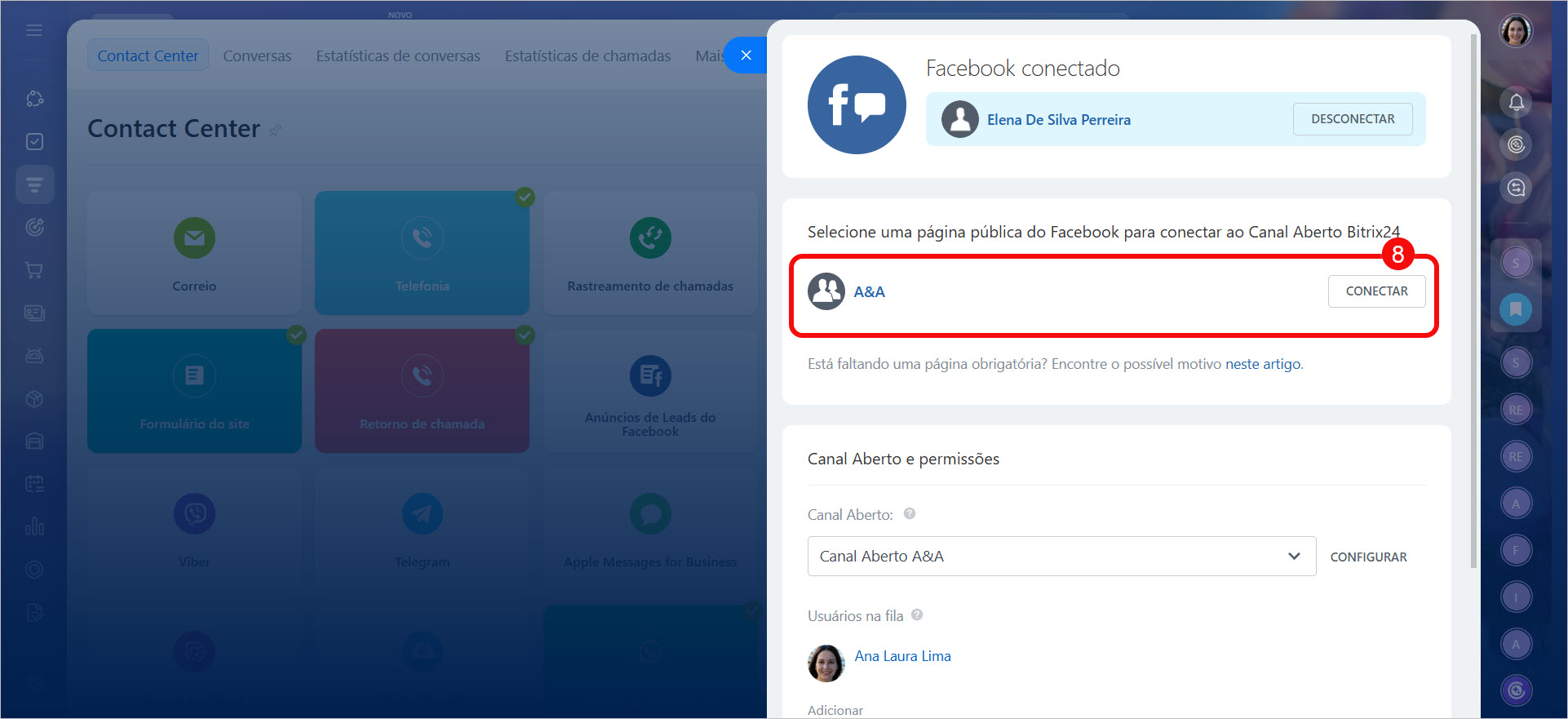
Task: Click the F contact avatar in right panel
Action: (x=1516, y=550)
